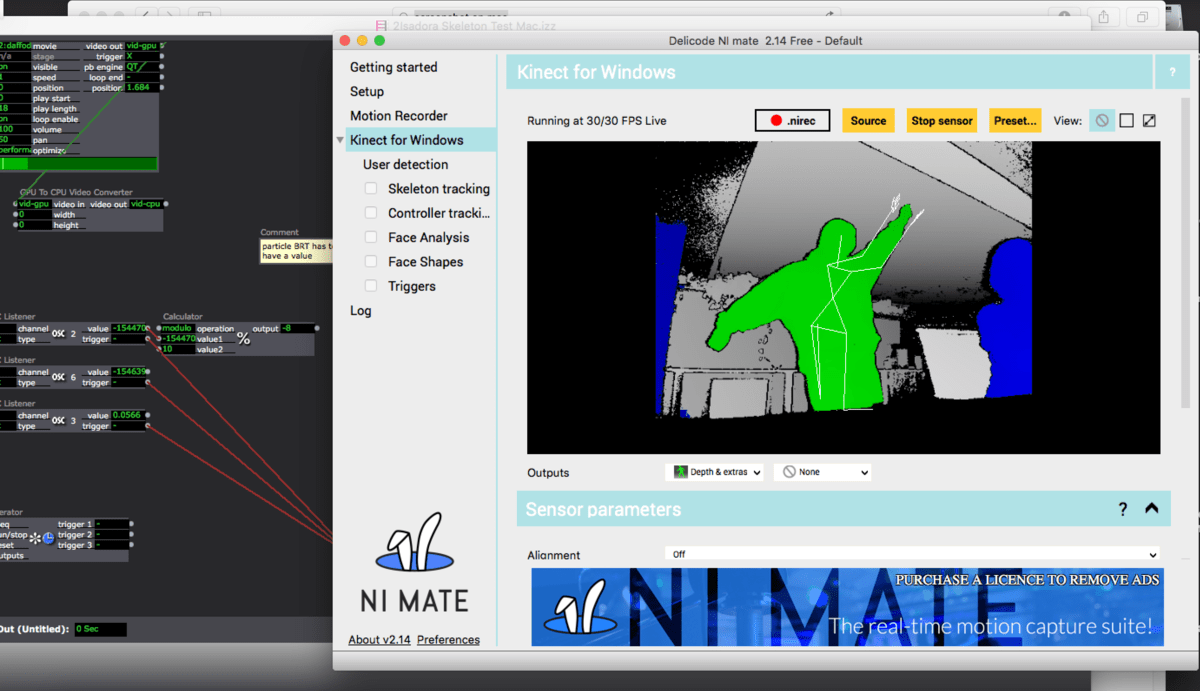Click the Source button
Image resolution: width=1200 pixels, height=691 pixels.
pyautogui.click(x=868, y=121)
